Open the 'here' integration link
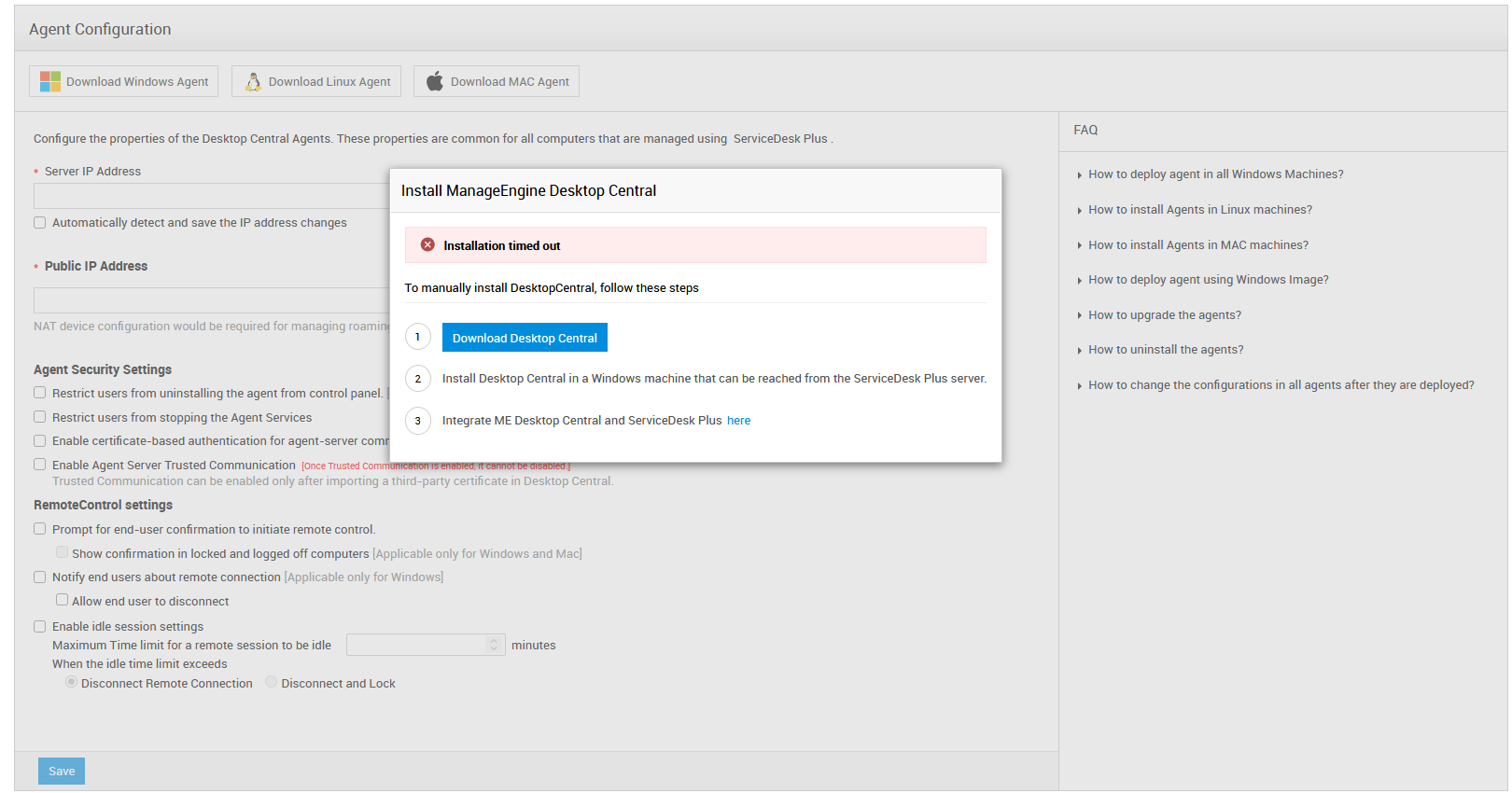 click(x=738, y=421)
